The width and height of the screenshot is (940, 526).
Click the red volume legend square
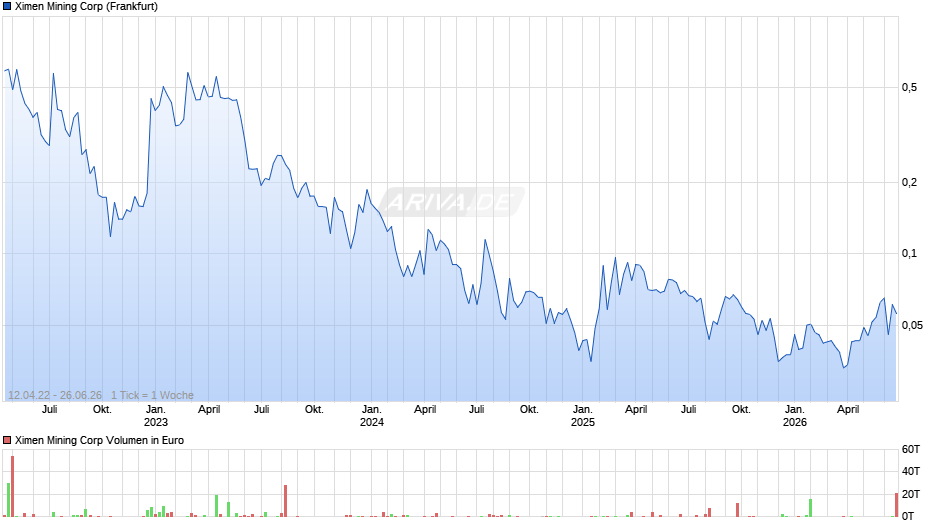tap(7, 440)
